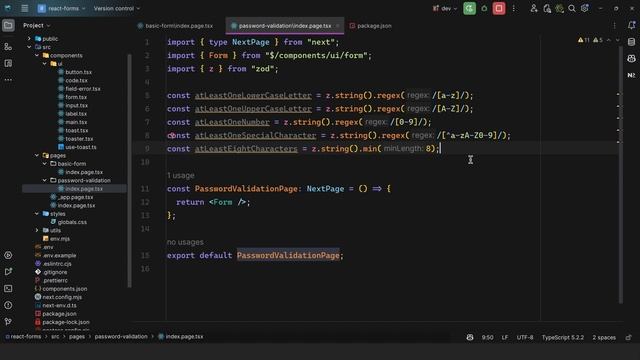This screenshot has height=360, width=640.
Task: Click the LF line separator widget
Action: click(505, 337)
